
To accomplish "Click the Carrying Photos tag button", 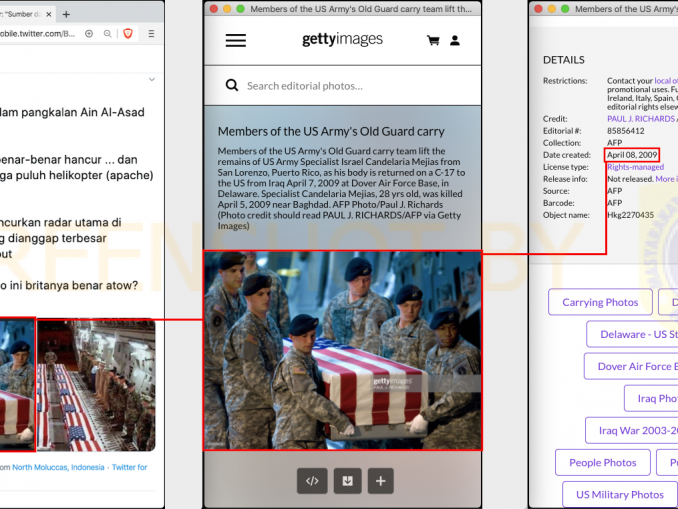I will [600, 302].
